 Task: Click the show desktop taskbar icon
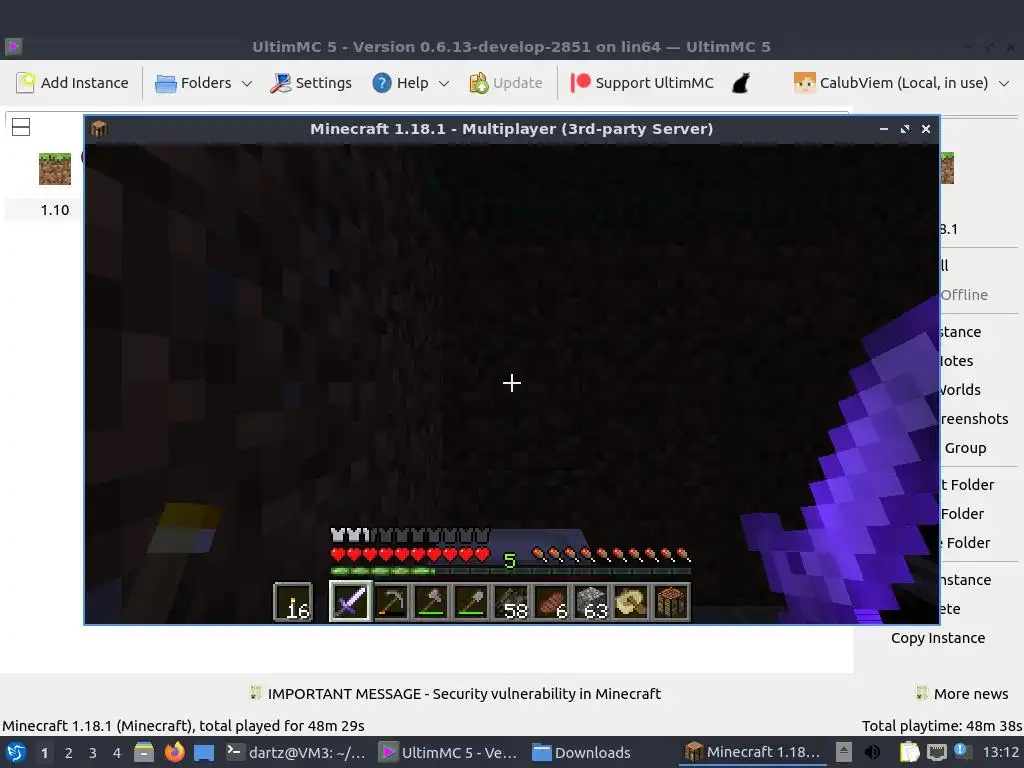click(204, 752)
